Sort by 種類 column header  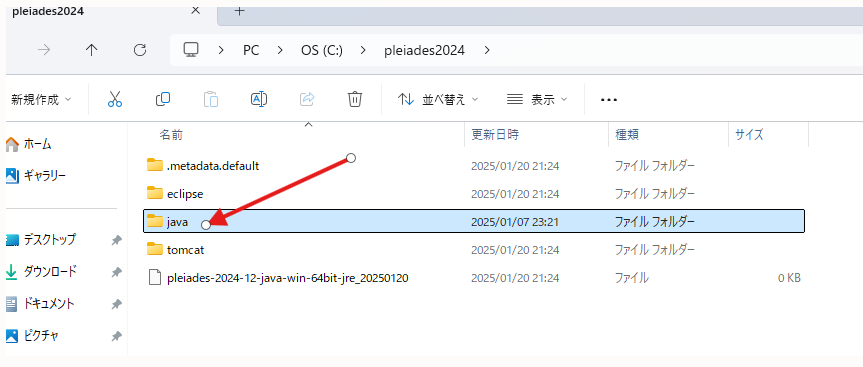[x=627, y=134]
